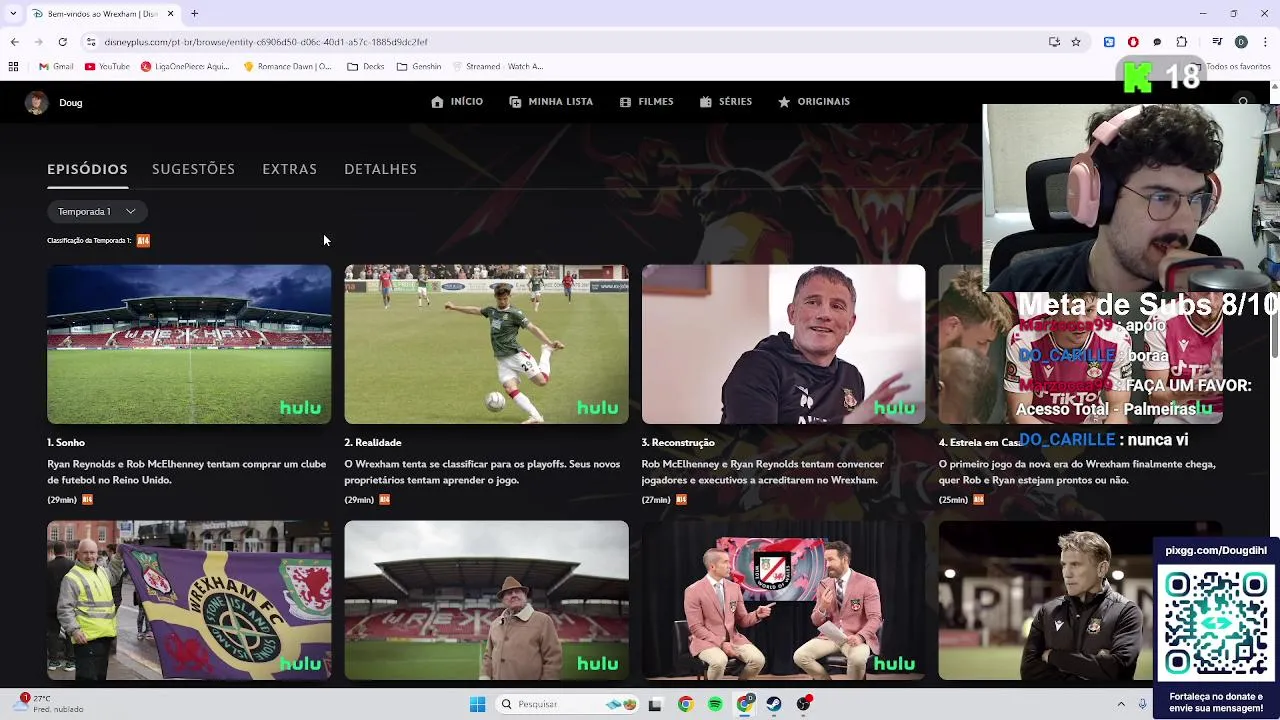
Task: Go to FILMES in the navigation bar
Action: click(646, 102)
